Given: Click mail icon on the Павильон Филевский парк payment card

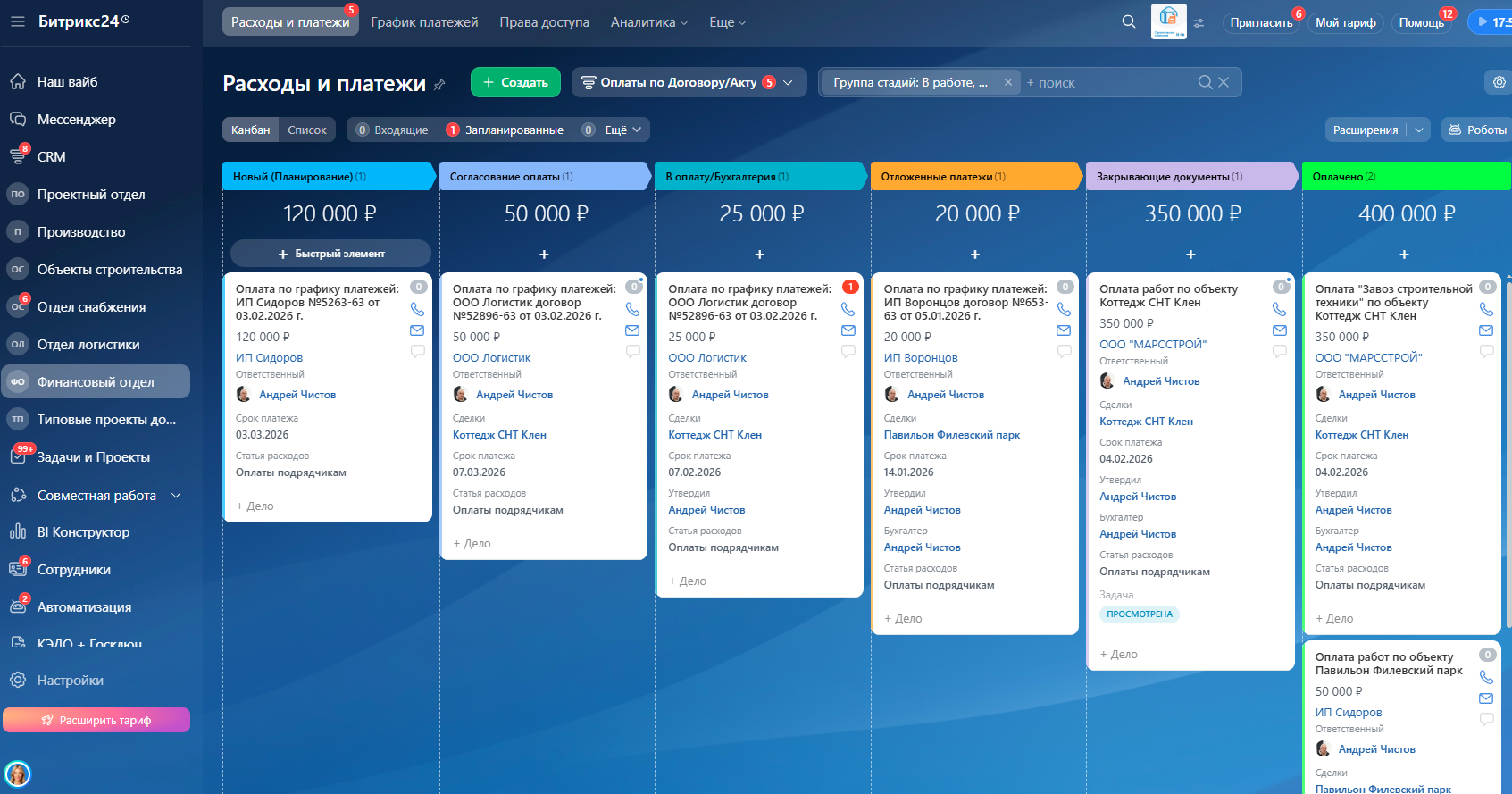Looking at the screenshot, I should coord(1486,698).
